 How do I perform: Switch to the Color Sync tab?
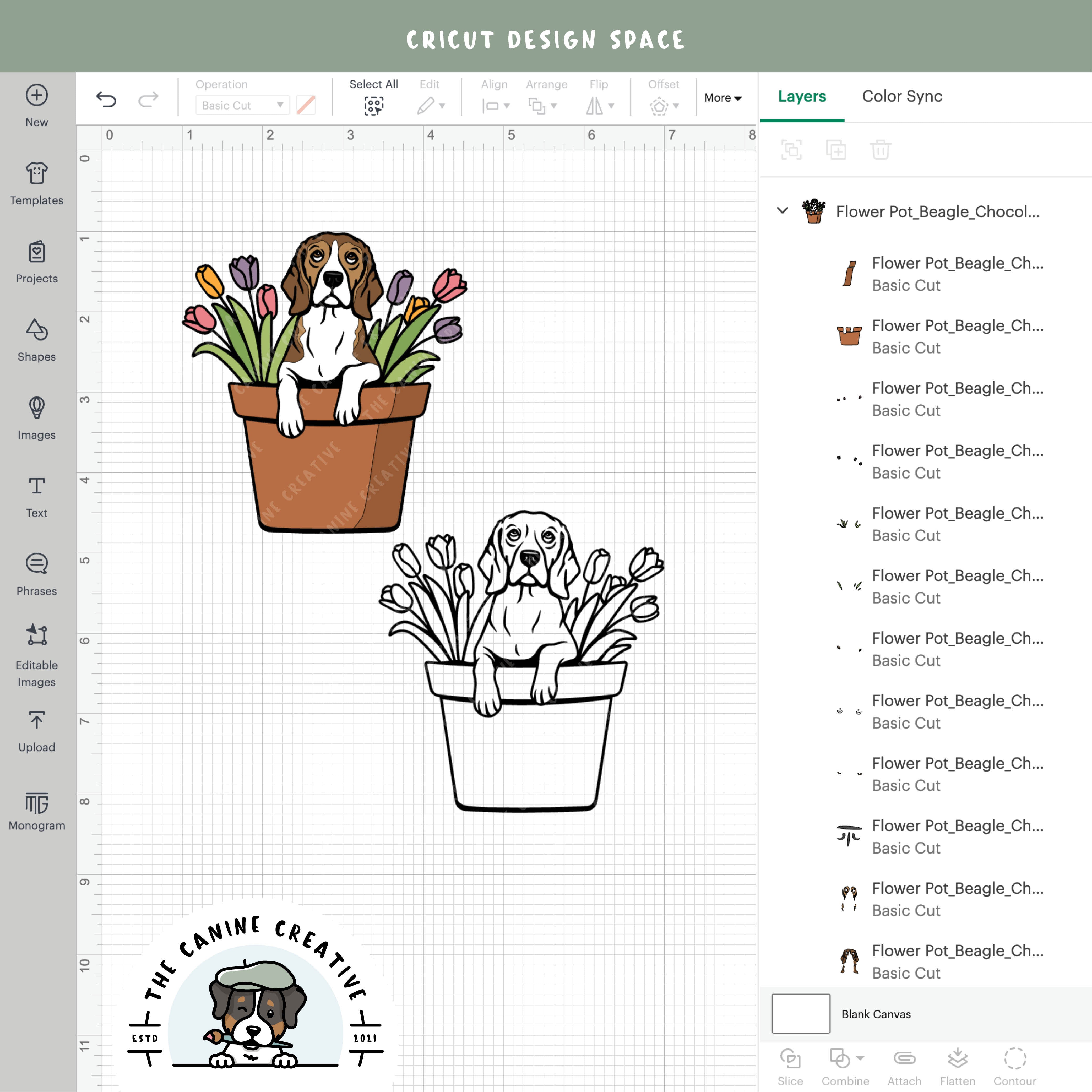901,96
